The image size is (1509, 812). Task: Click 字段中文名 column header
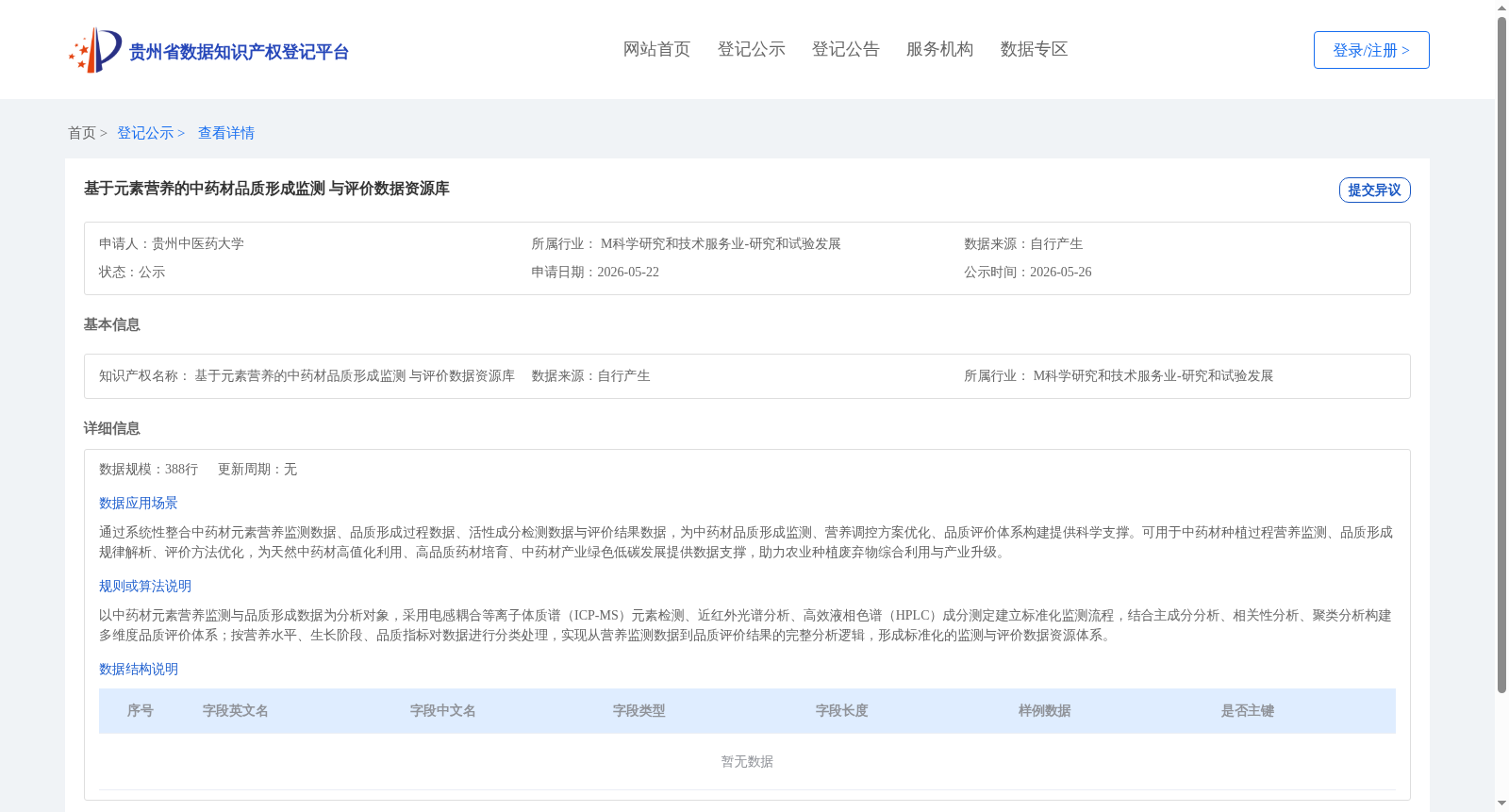(x=443, y=711)
